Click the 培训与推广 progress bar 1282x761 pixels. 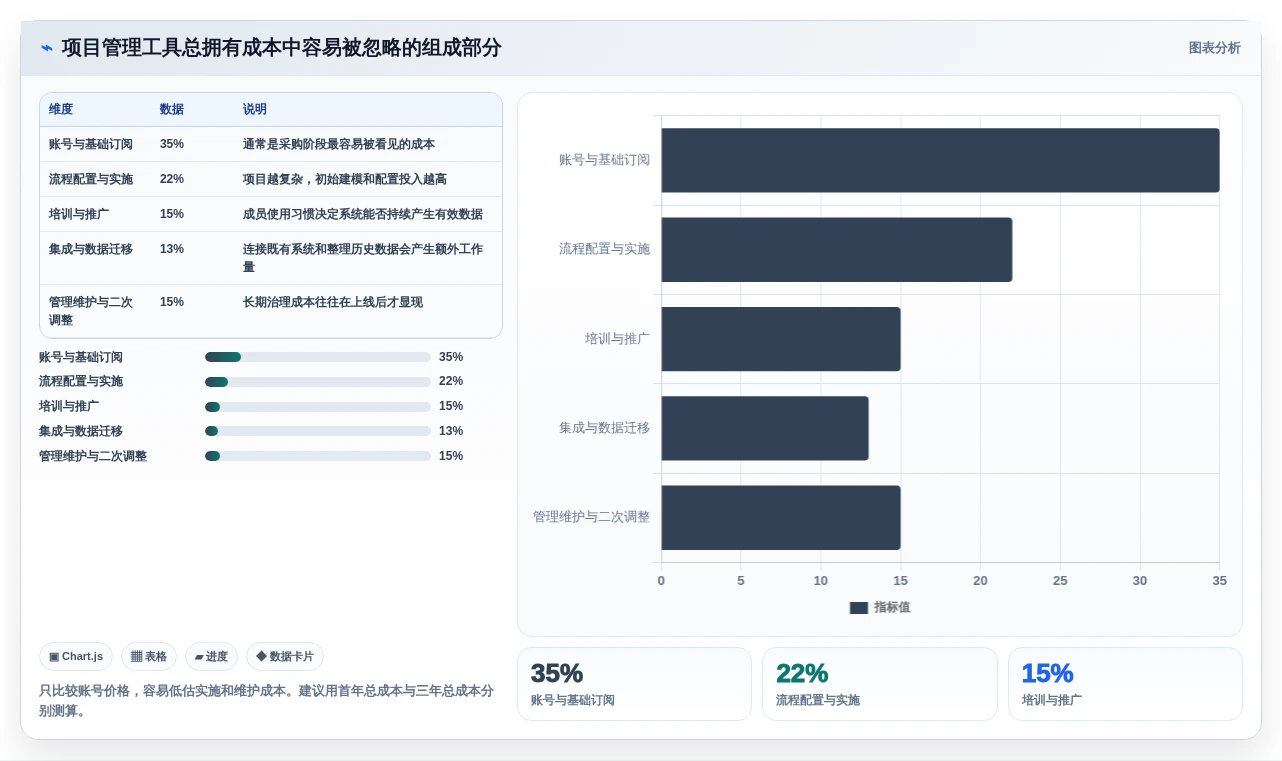[318, 407]
